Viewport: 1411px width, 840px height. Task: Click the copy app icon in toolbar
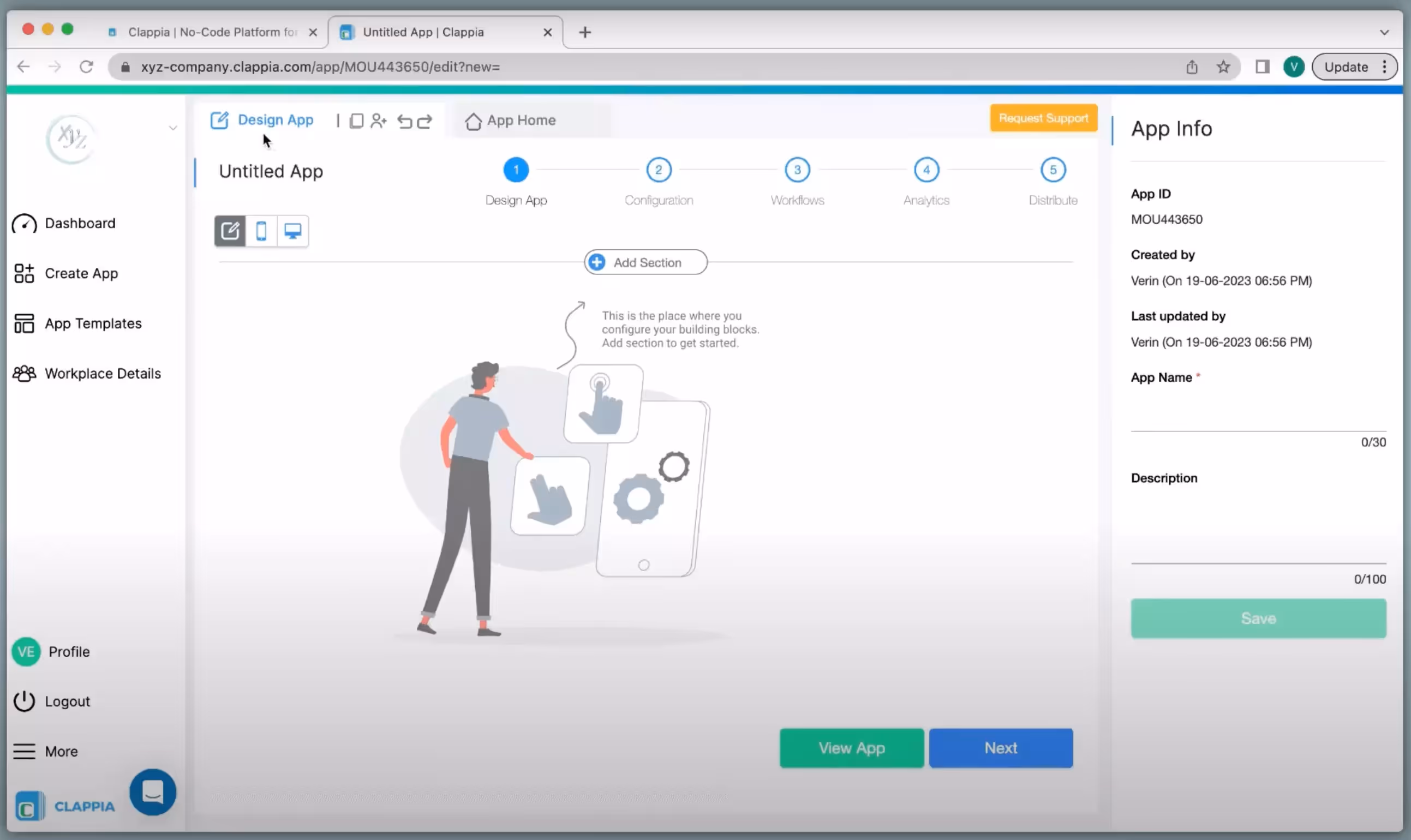pyautogui.click(x=356, y=121)
